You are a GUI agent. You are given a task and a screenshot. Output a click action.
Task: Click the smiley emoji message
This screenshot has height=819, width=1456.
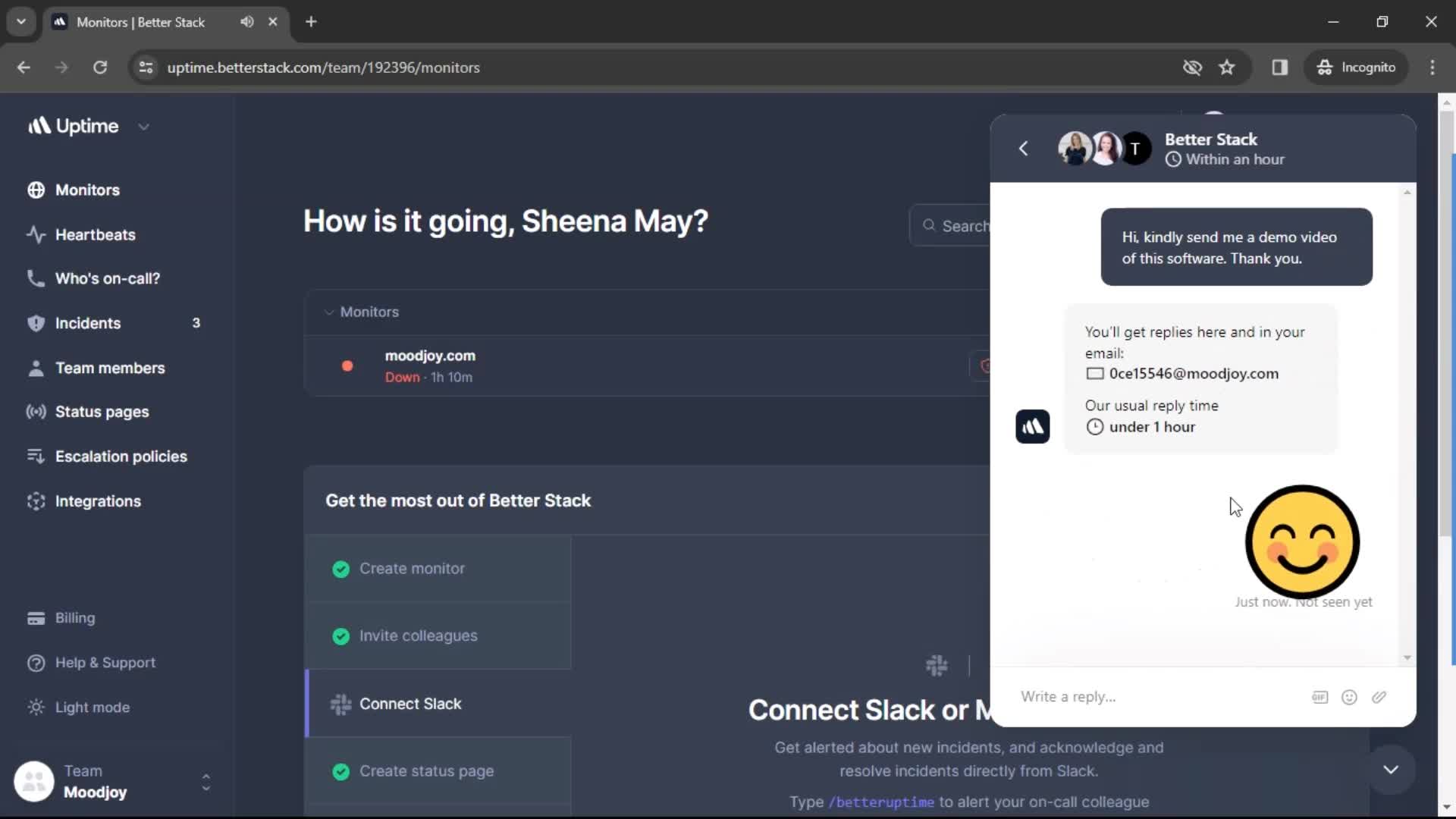[1302, 542]
